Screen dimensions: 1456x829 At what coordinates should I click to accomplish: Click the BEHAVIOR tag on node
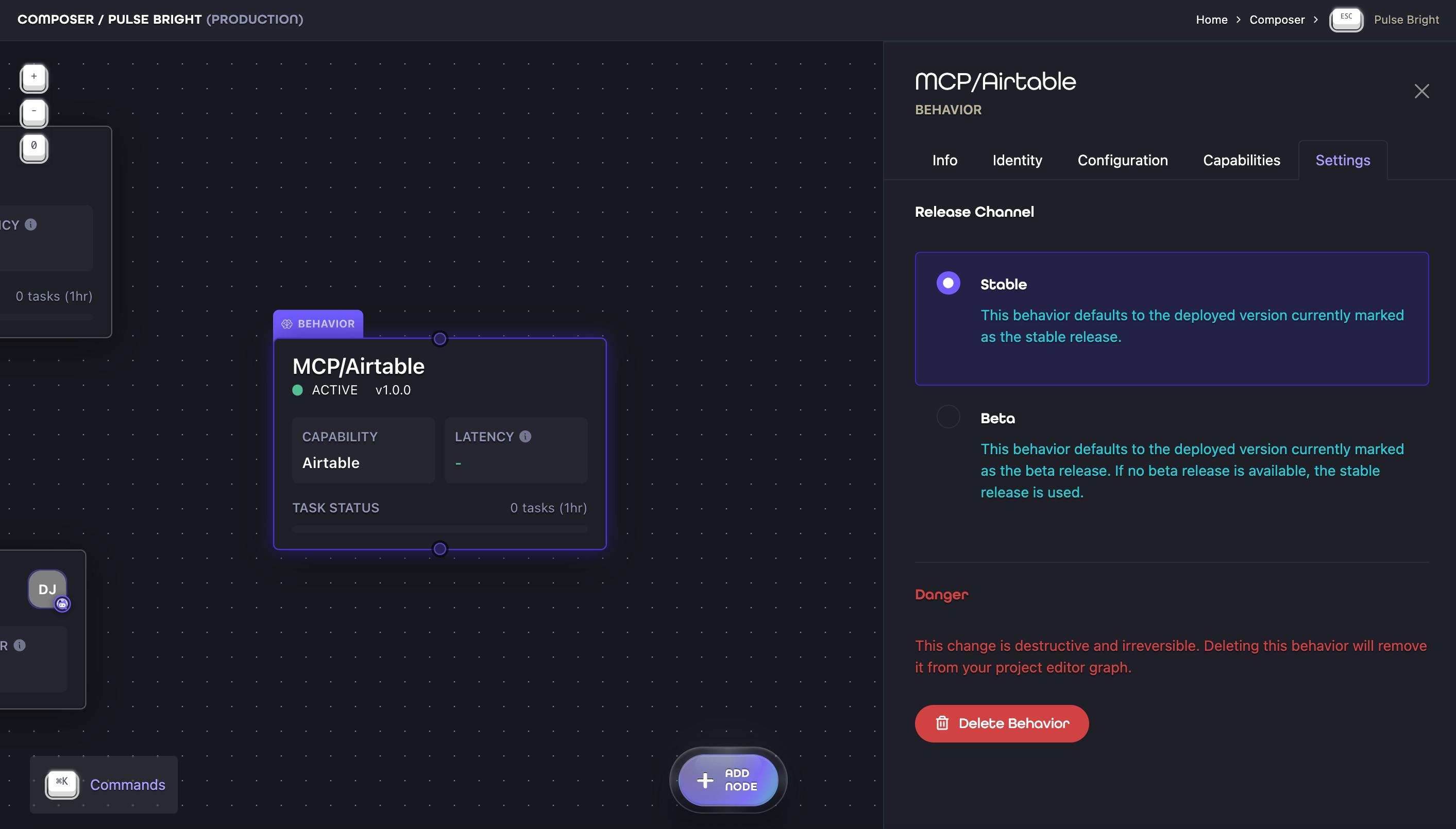coord(318,323)
